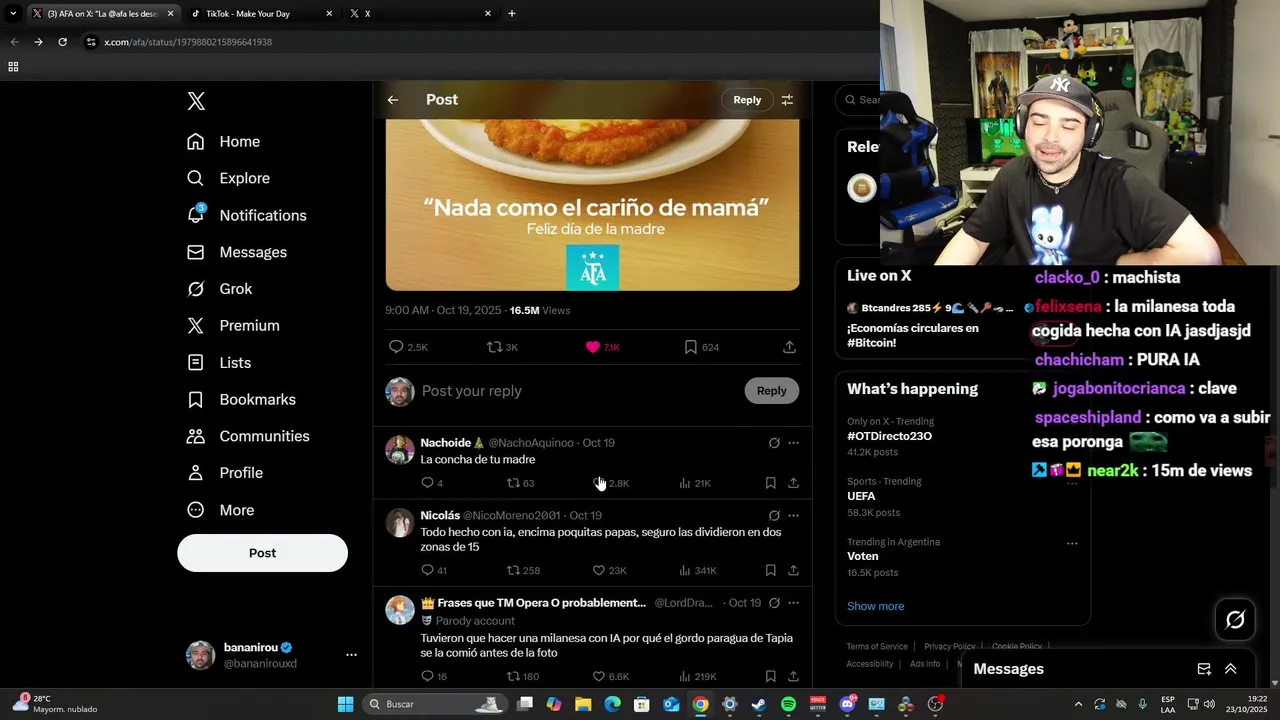The height and width of the screenshot is (720, 1280).
Task: Show hidden system tray icons
Action: [x=1078, y=704]
